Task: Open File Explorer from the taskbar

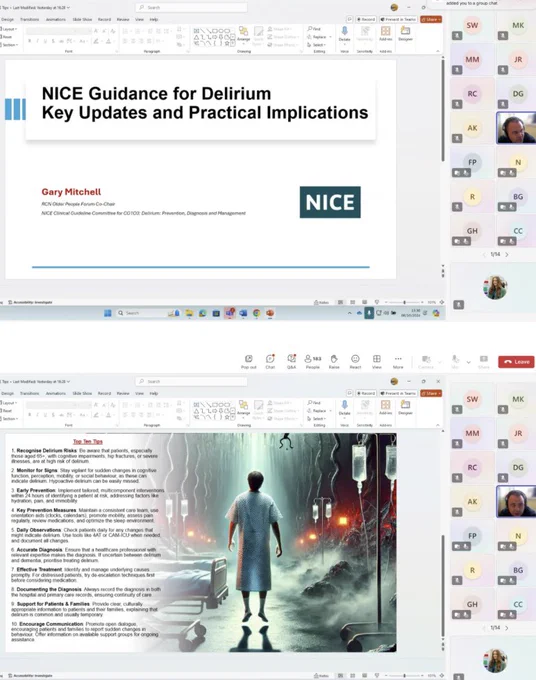Action: click(189, 313)
